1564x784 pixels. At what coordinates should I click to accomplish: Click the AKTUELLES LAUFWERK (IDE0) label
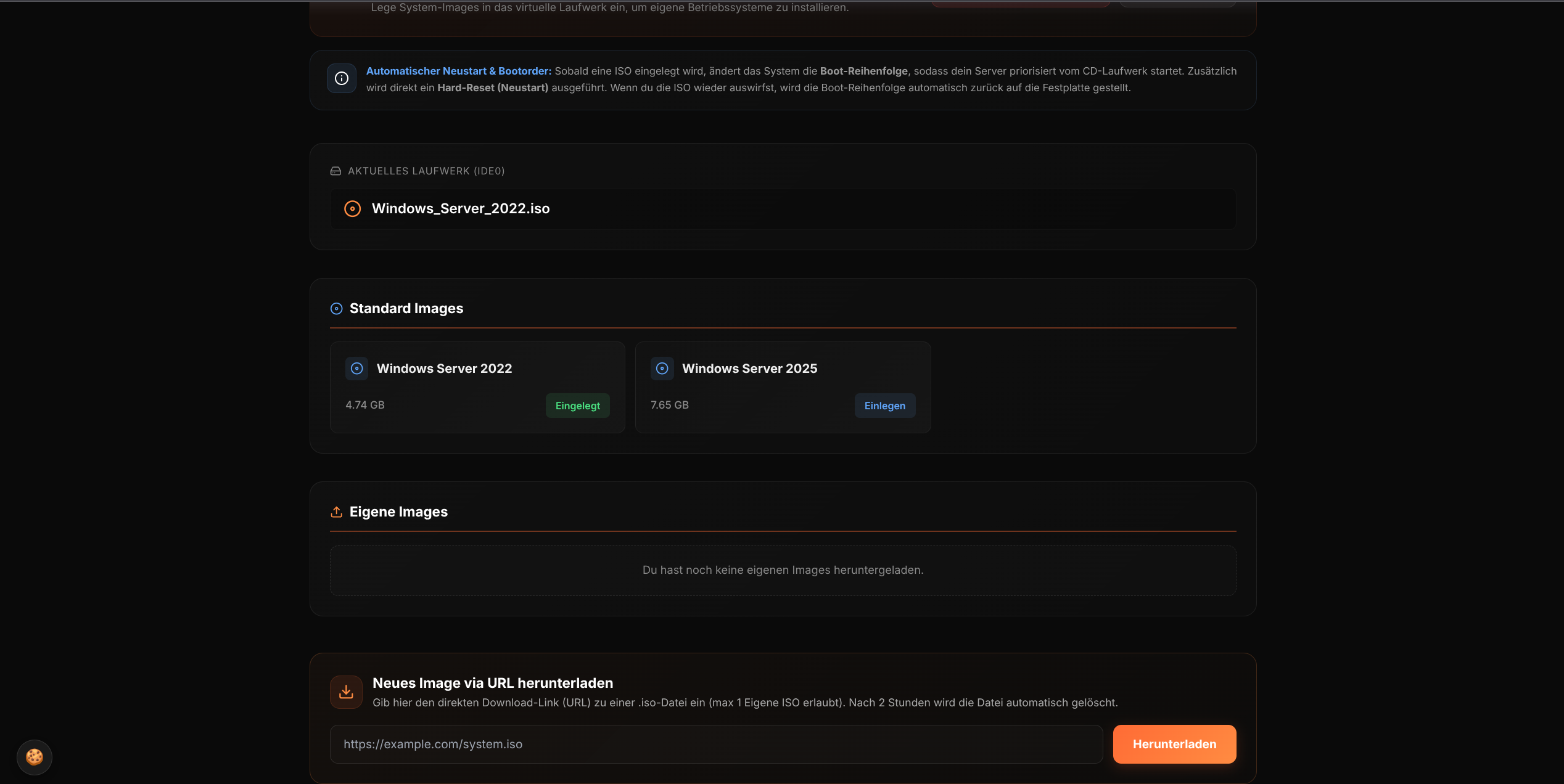426,171
